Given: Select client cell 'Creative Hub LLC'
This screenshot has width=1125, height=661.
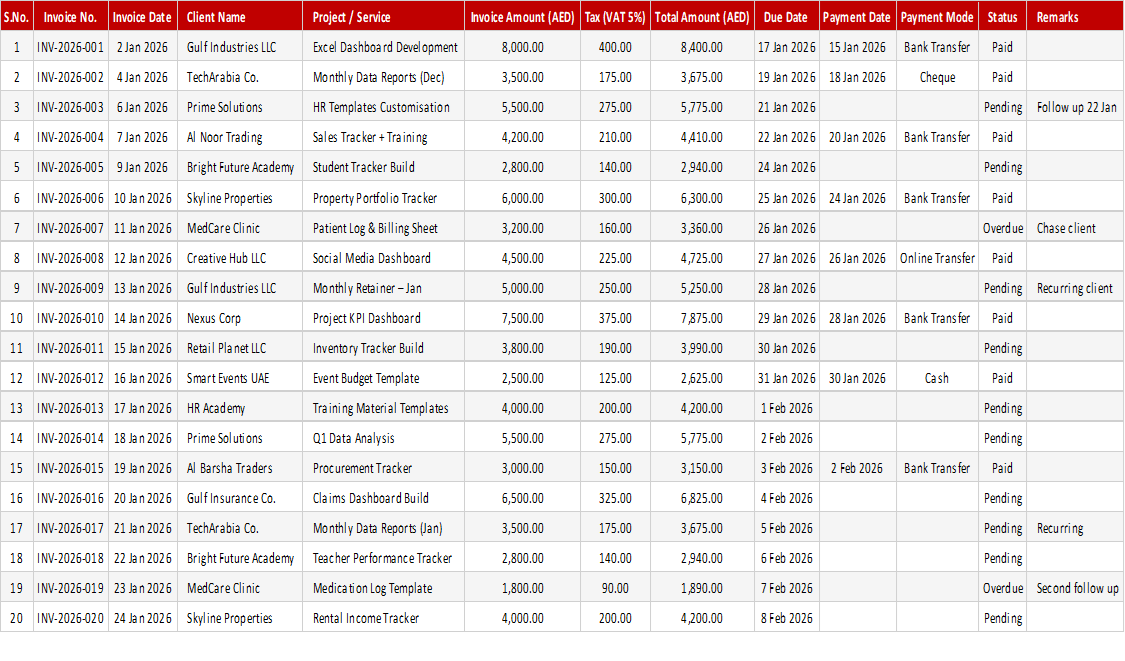Looking at the screenshot, I should pos(240,258).
